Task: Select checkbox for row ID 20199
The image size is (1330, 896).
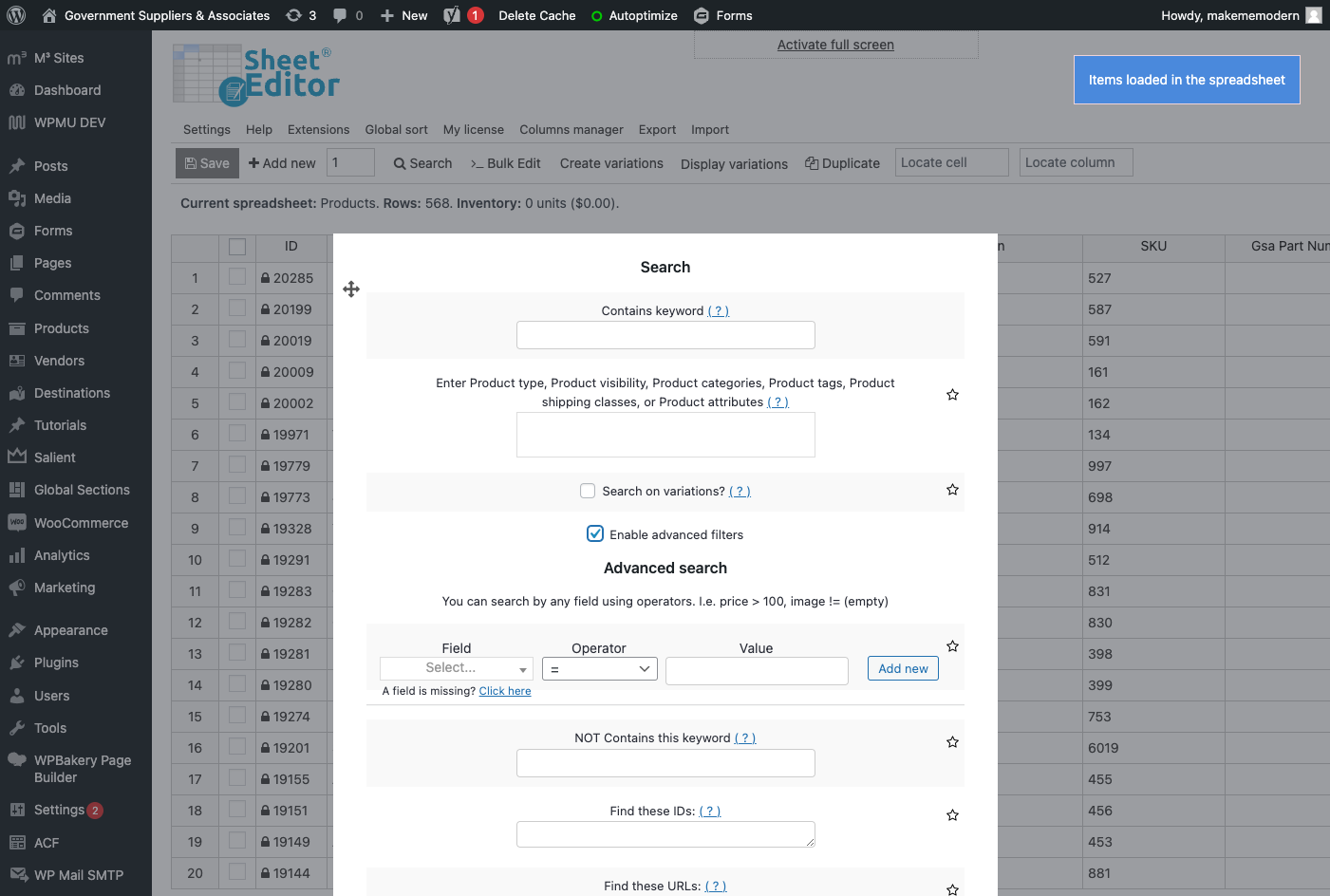Action: click(237, 308)
